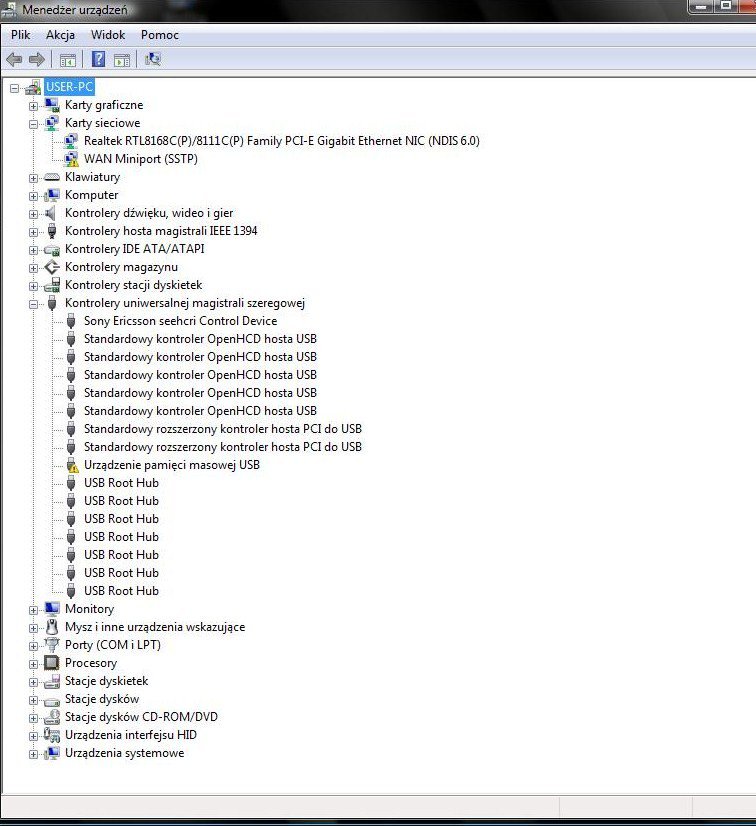The height and width of the screenshot is (826, 756).
Task: Select Urządzenie pamięci masowej USB entry
Action: [x=172, y=465]
